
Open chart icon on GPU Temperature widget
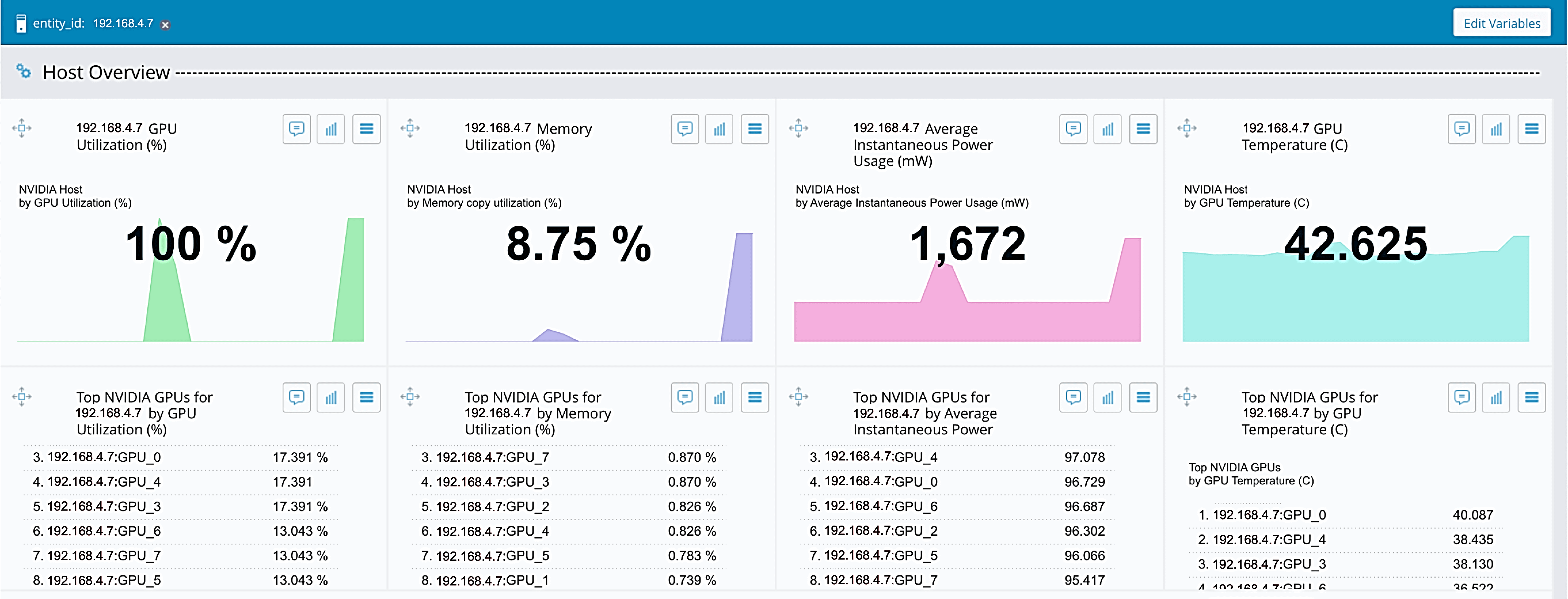pos(1496,129)
